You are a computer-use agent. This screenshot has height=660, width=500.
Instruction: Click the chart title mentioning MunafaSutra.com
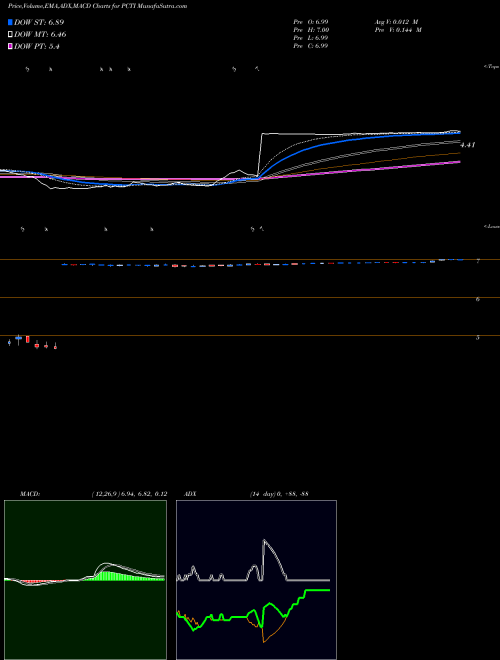[x=98, y=6]
